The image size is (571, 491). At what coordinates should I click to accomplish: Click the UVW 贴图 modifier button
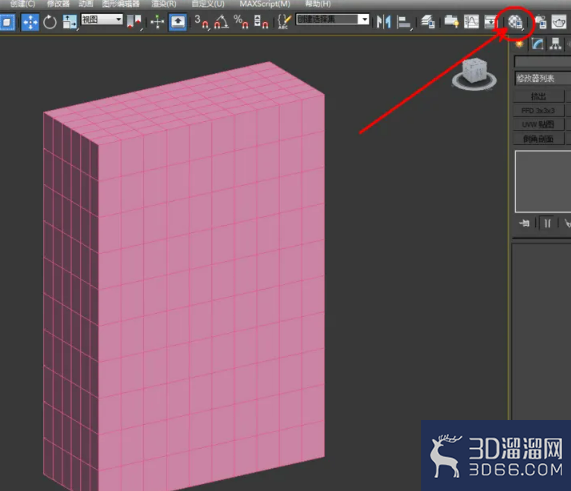point(539,125)
